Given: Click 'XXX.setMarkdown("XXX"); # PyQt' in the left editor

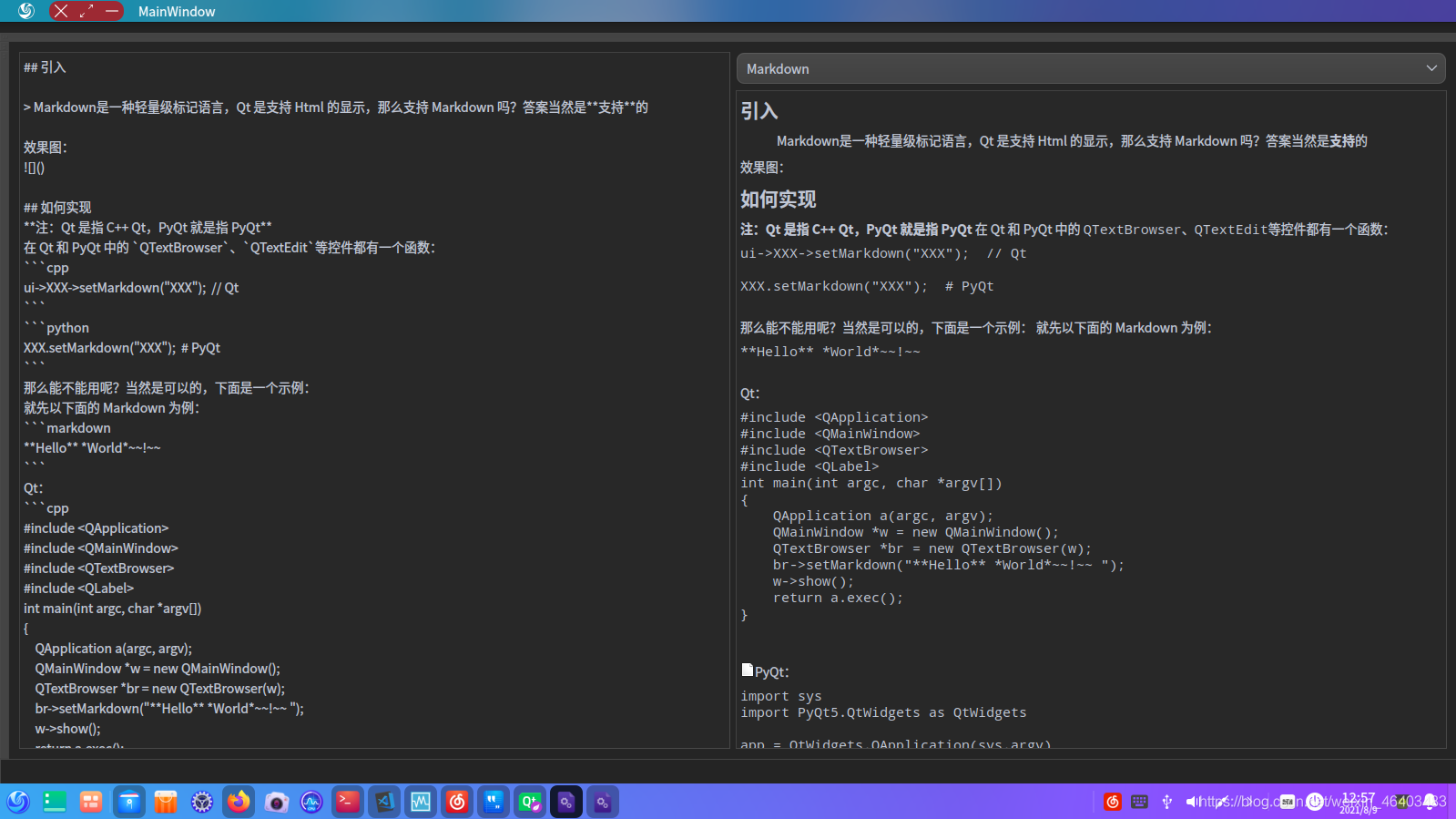Looking at the screenshot, I should pos(122,348).
